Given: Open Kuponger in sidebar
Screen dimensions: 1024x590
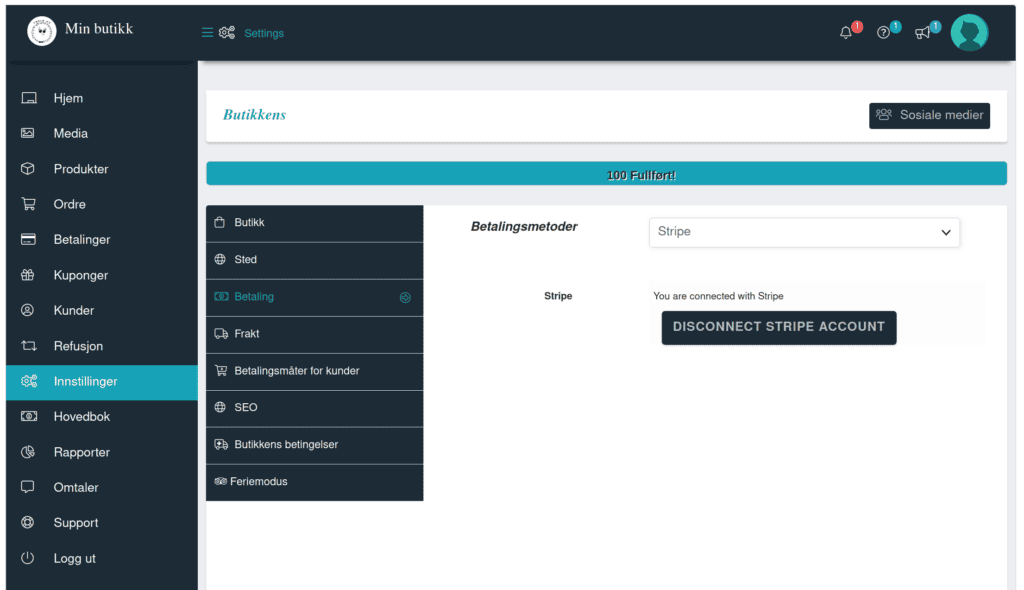Looking at the screenshot, I should (102, 275).
